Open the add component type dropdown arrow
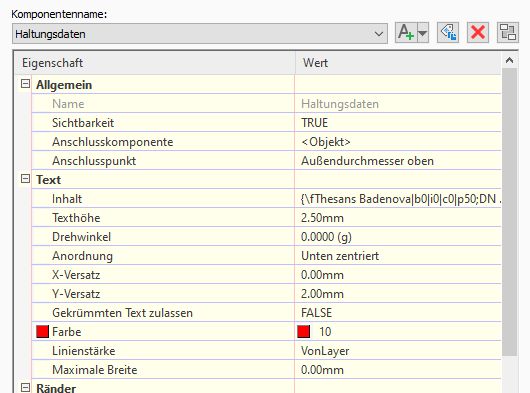This screenshot has width=530, height=393. click(423, 33)
